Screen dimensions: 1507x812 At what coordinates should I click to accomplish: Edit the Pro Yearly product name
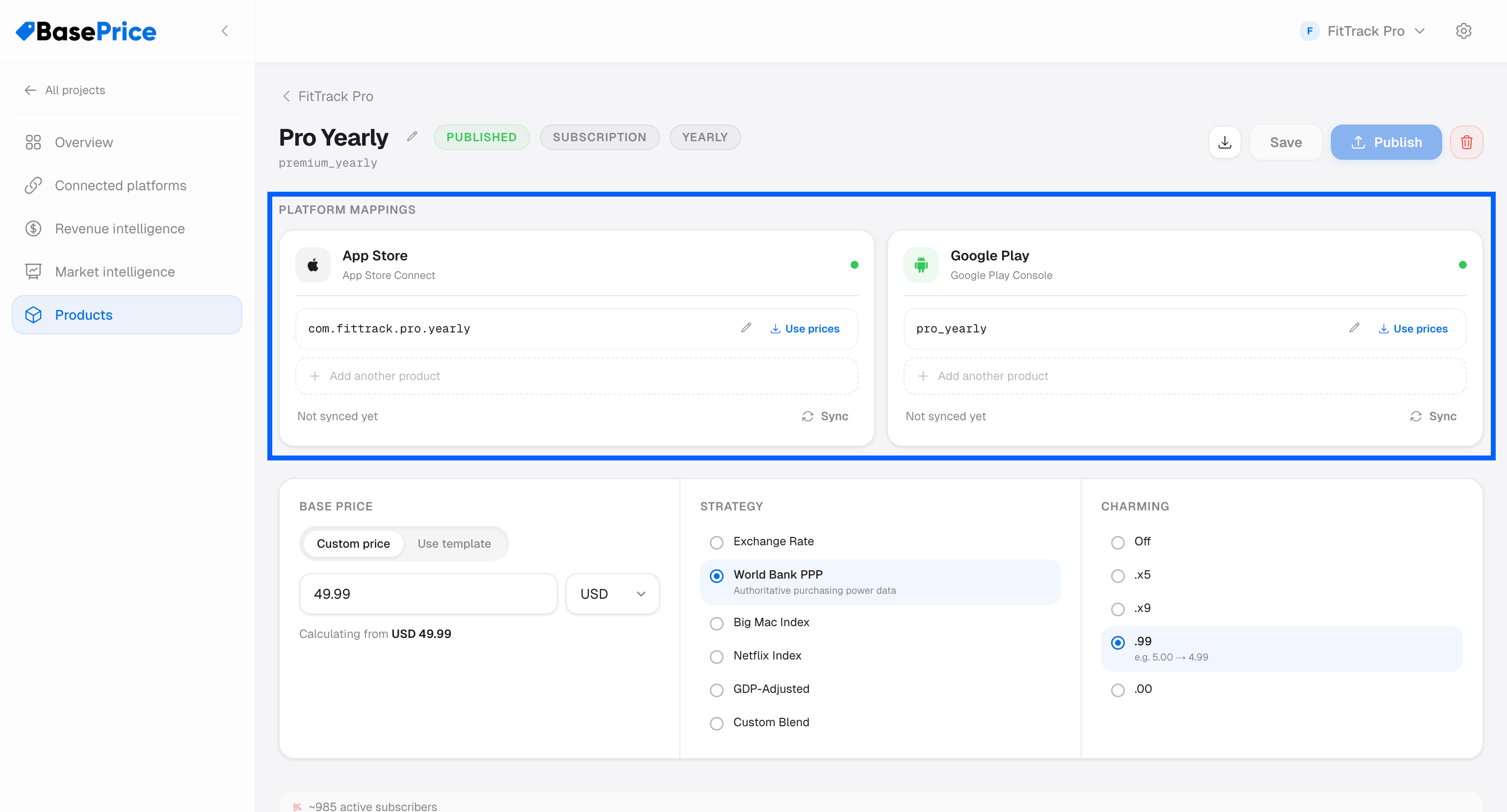pos(413,136)
